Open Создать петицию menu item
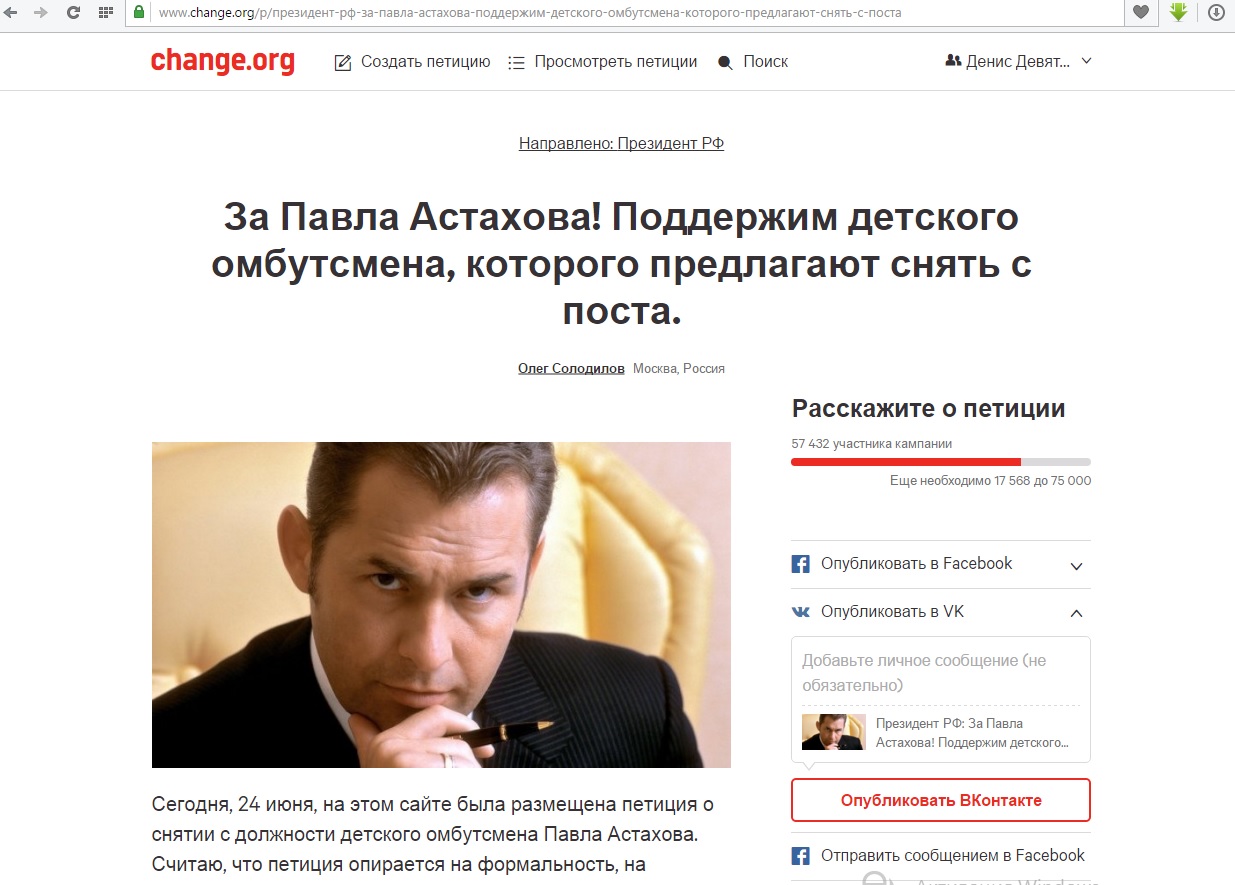The width and height of the screenshot is (1235, 885). [412, 62]
